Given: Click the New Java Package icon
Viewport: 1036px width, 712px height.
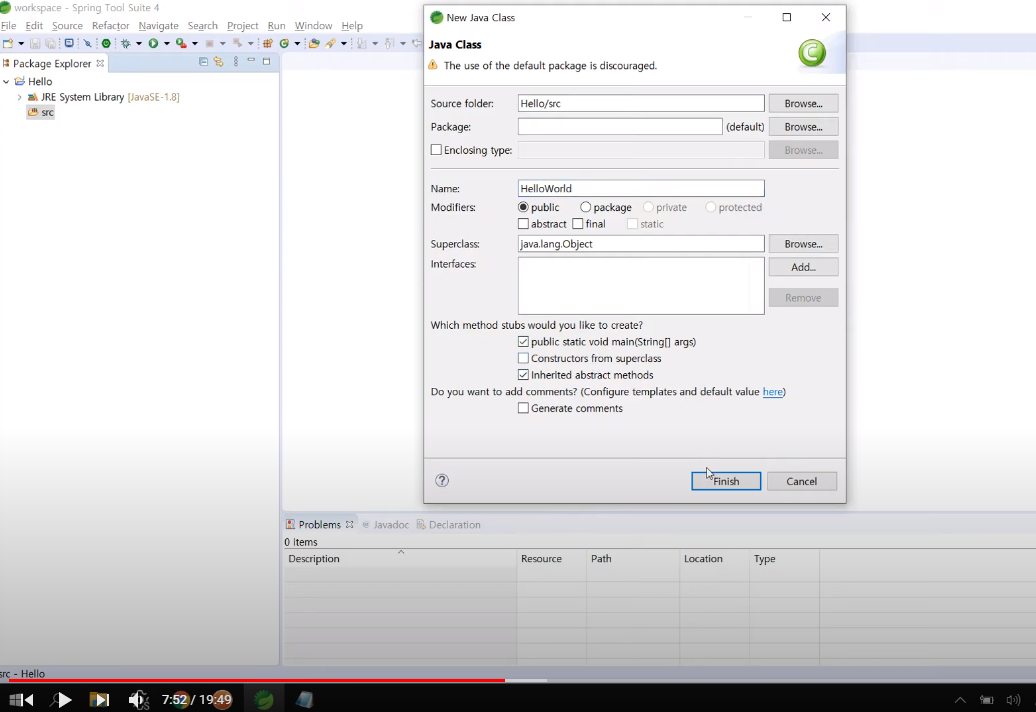Looking at the screenshot, I should point(268,44).
